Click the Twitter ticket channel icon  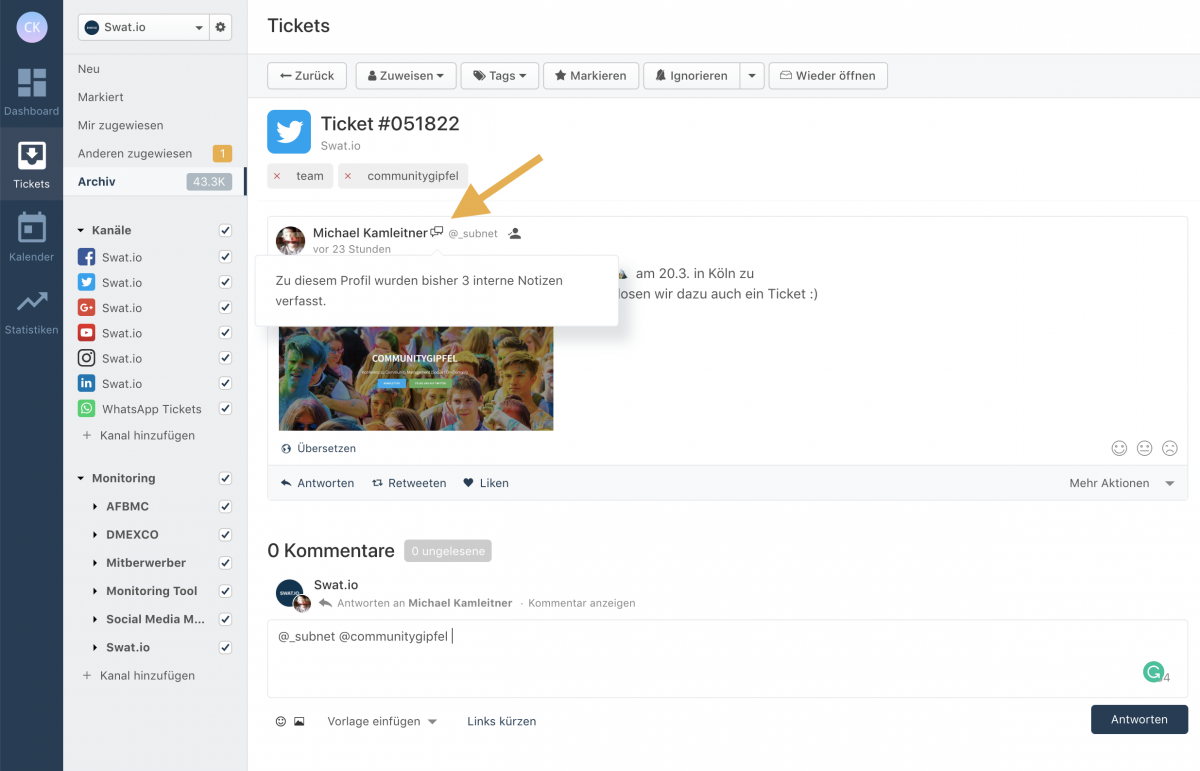point(289,132)
